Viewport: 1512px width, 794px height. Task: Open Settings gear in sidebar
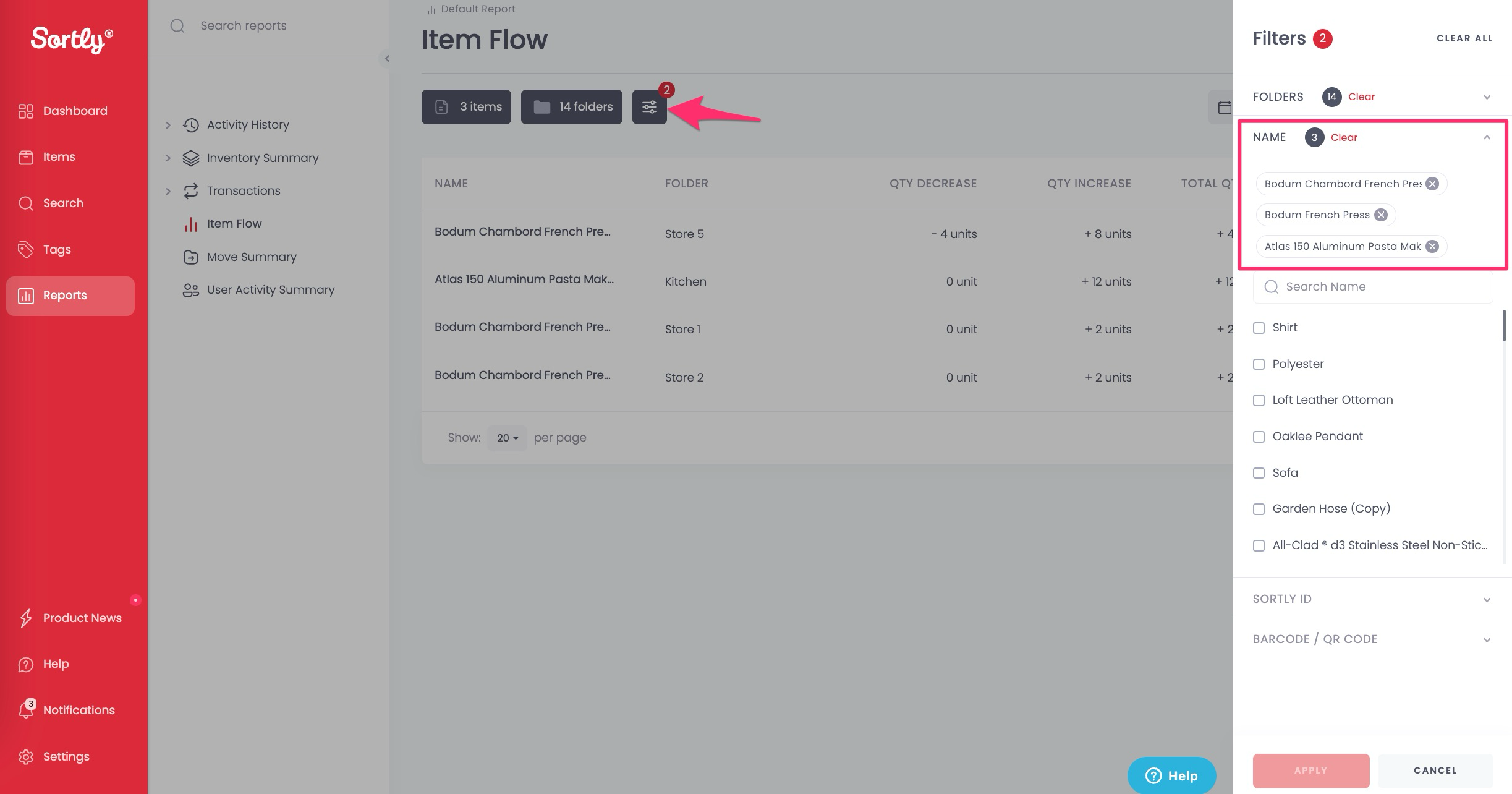click(26, 756)
